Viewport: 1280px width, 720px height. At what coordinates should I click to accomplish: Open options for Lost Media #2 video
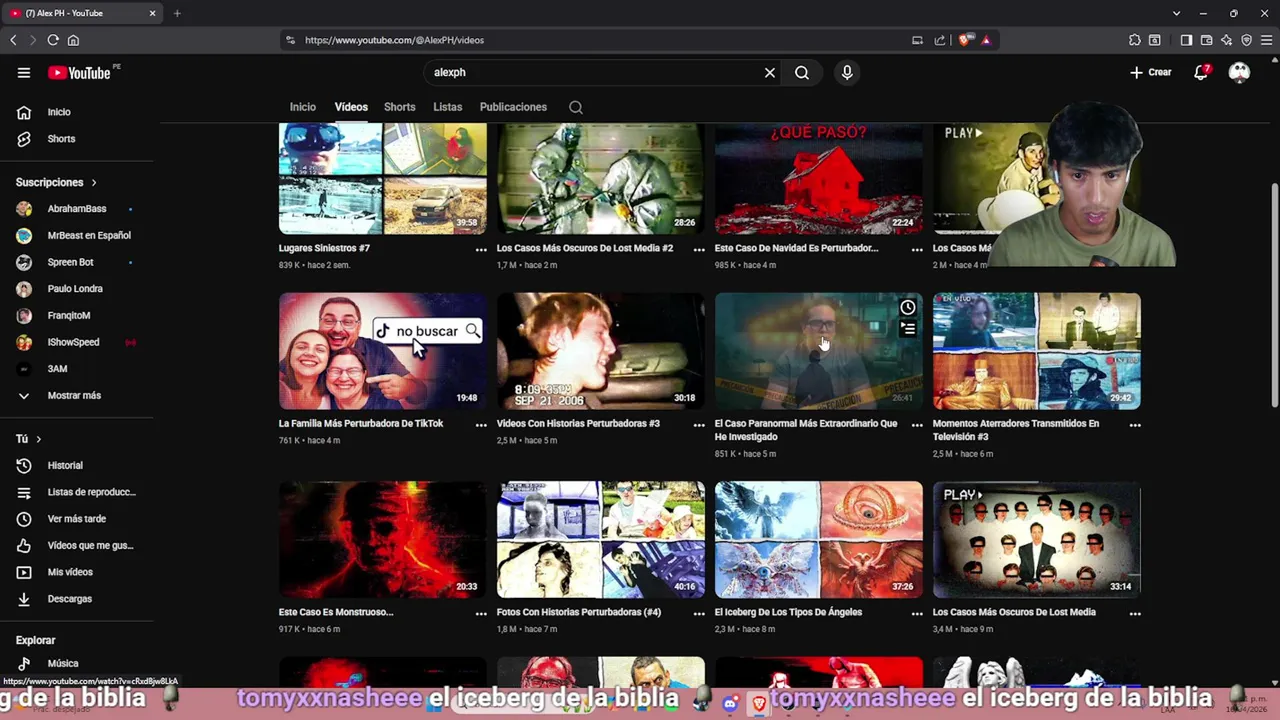[x=699, y=250]
